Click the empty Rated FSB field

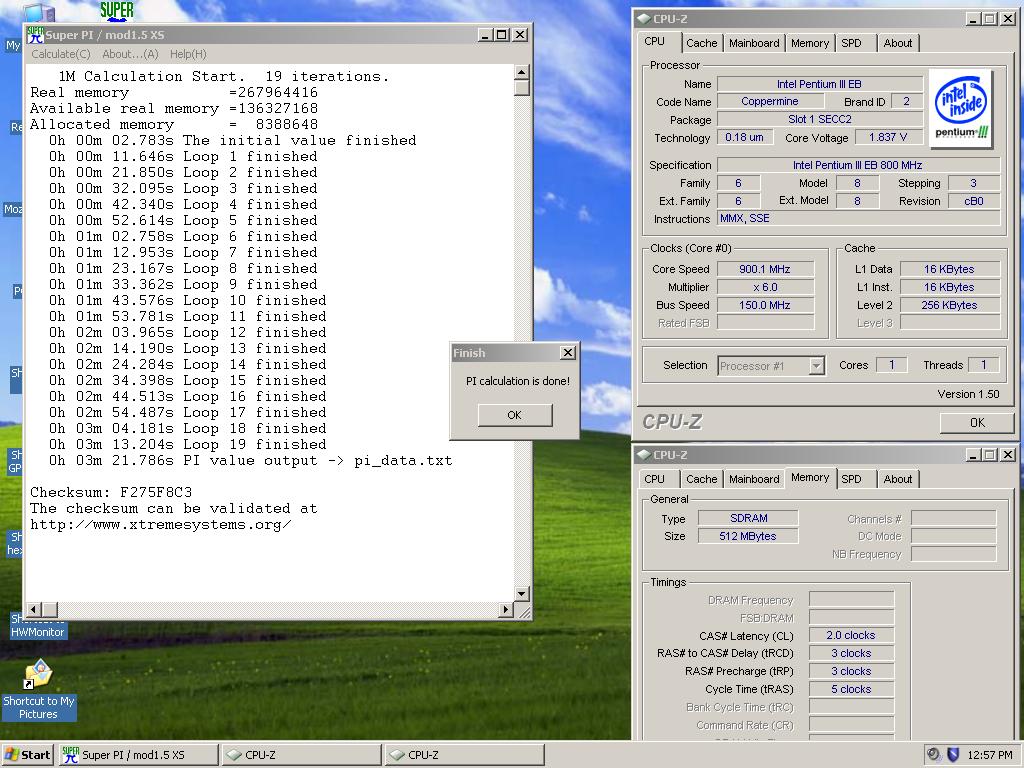coord(765,323)
